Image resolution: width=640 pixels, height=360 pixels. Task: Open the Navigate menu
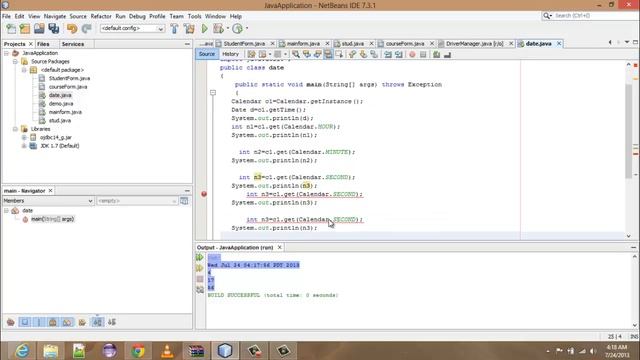click(x=55, y=16)
